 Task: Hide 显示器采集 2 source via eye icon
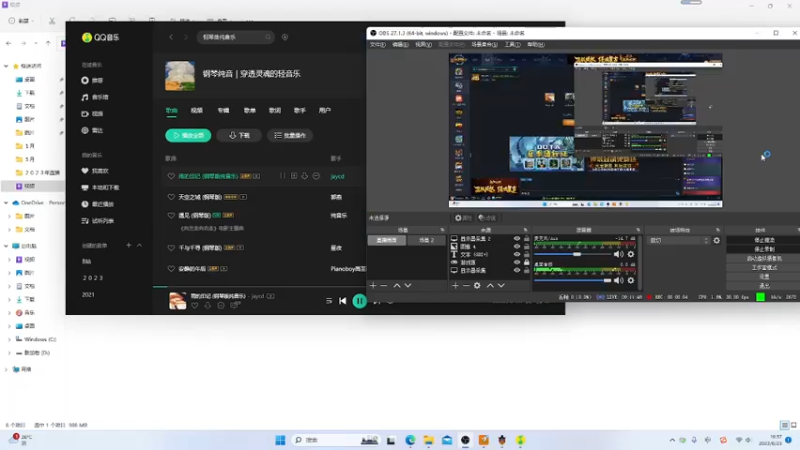pyautogui.click(x=517, y=238)
